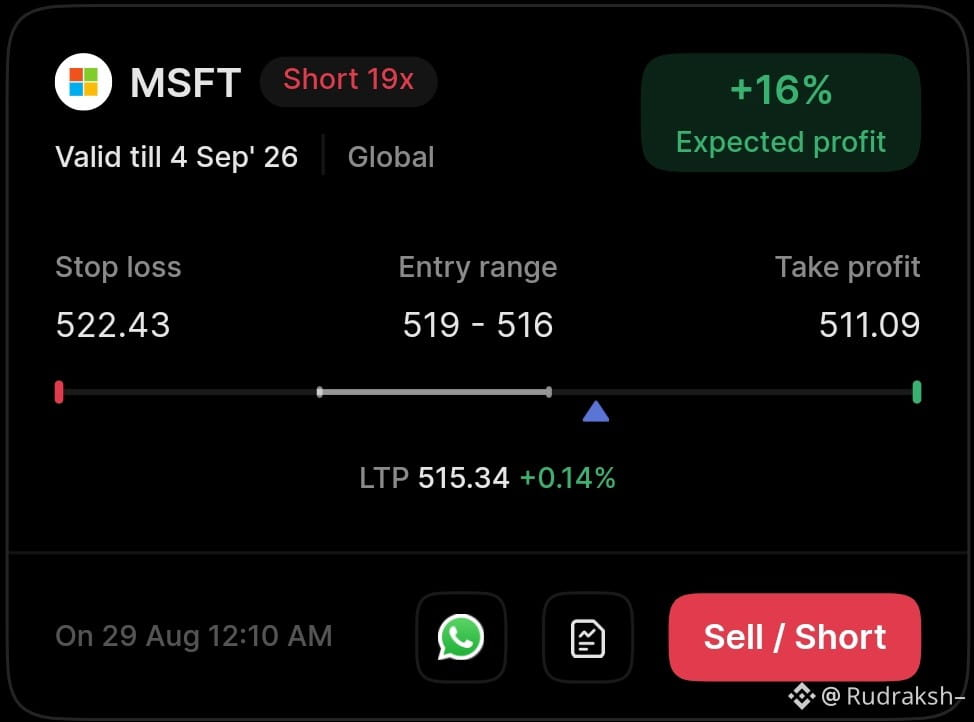Click the Microsoft logo icon
The width and height of the screenshot is (974, 722).
[x=83, y=82]
